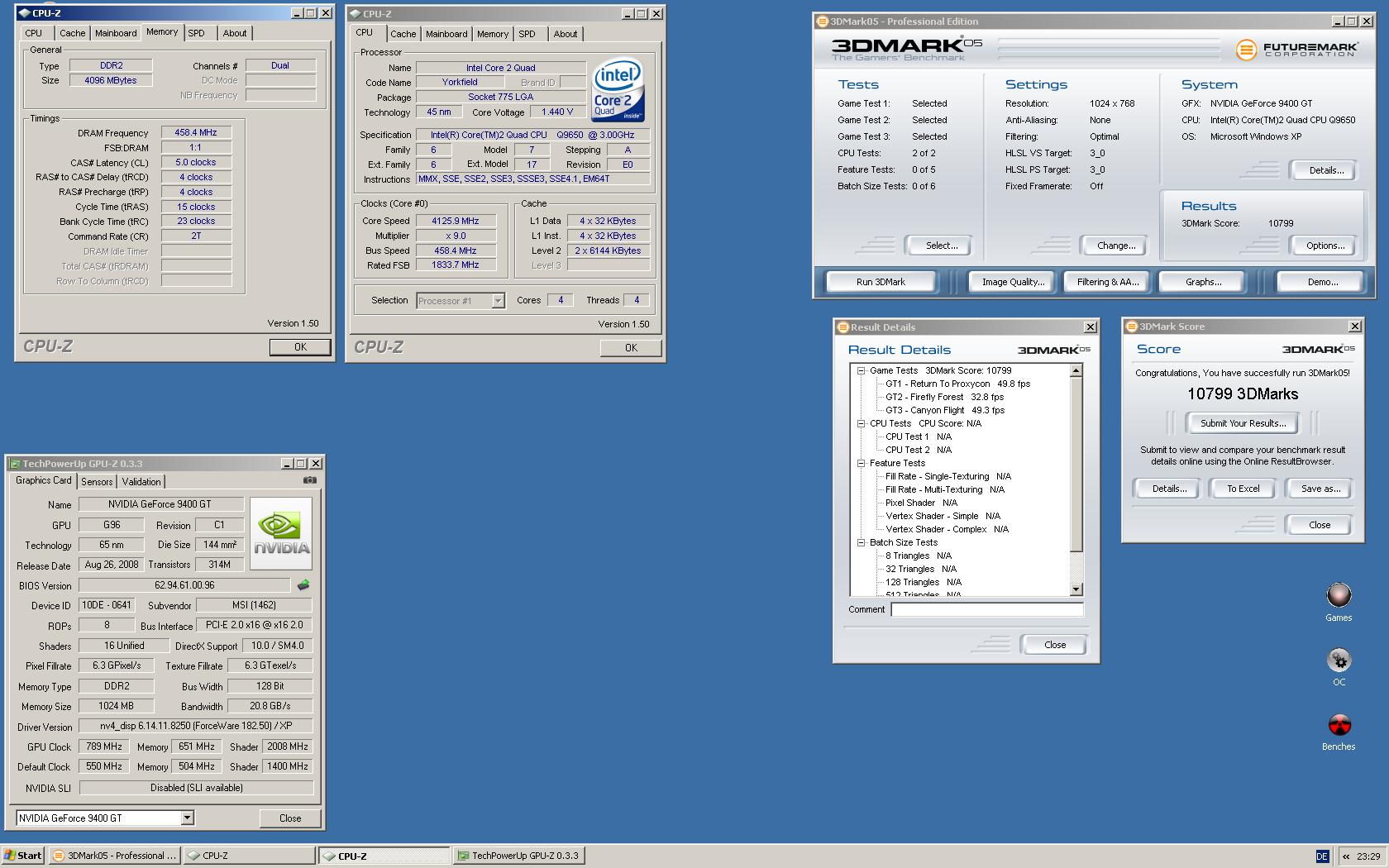
Task: Click the Intel Core 2 Quad logo
Action: click(x=618, y=89)
